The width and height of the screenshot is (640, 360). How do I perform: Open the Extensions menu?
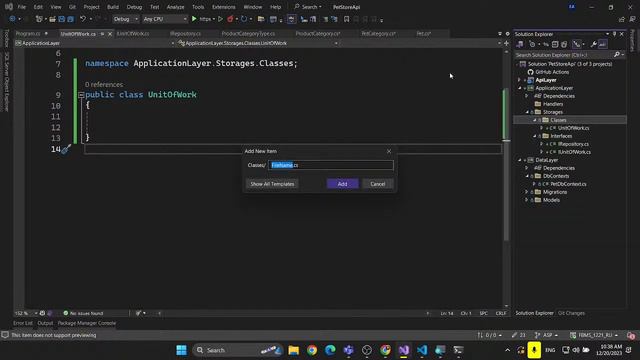(224, 7)
